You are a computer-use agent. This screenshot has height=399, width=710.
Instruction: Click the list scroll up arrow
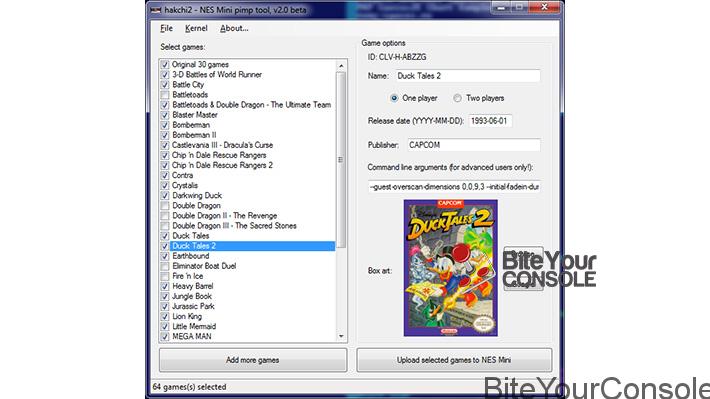pos(341,66)
